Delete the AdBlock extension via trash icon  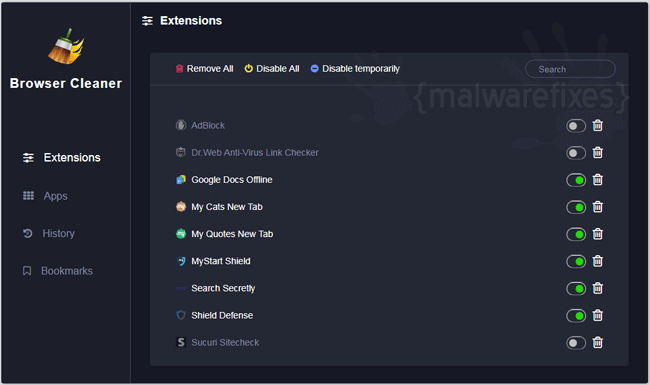click(597, 125)
